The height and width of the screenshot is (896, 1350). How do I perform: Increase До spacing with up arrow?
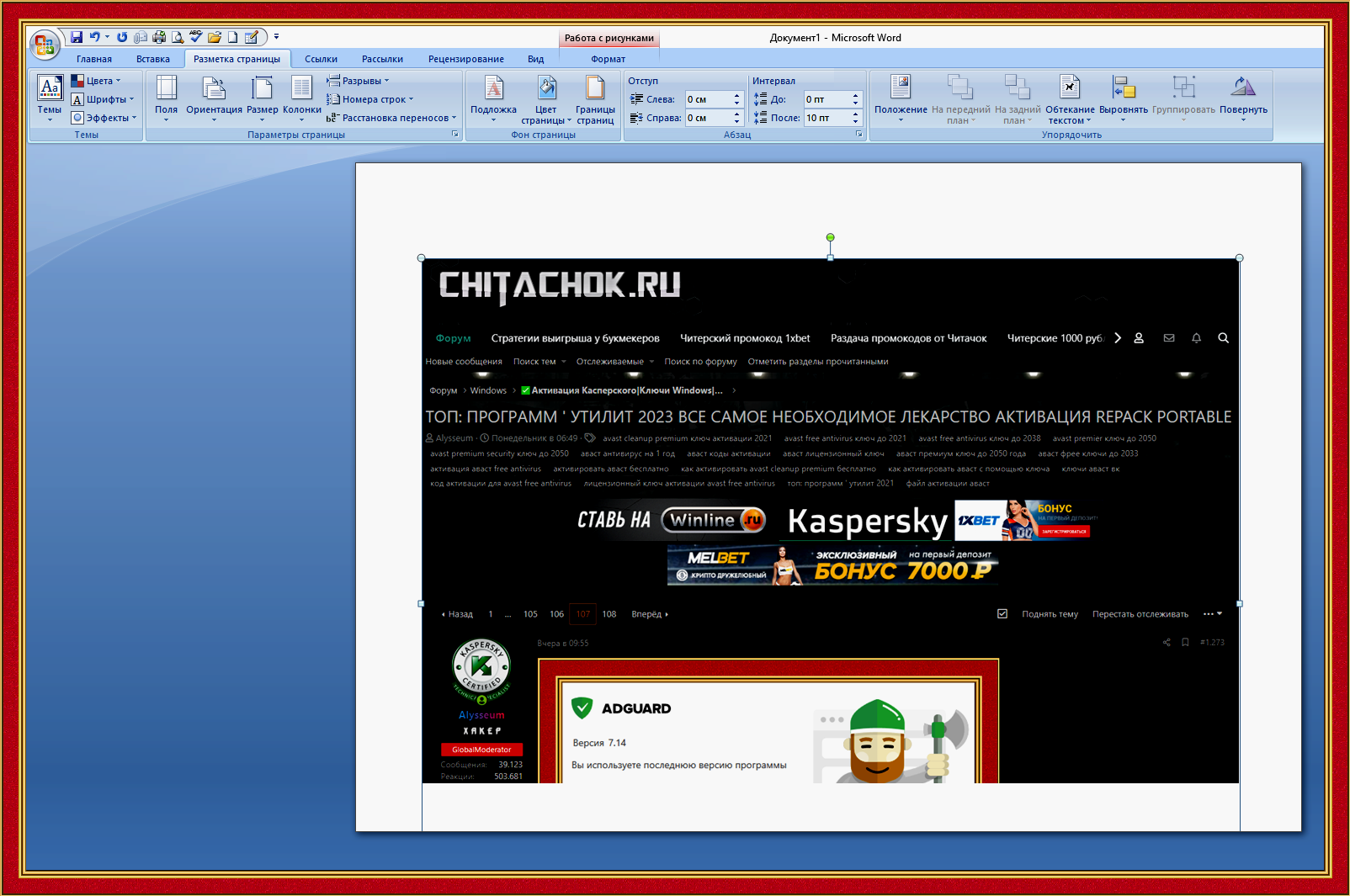[856, 96]
